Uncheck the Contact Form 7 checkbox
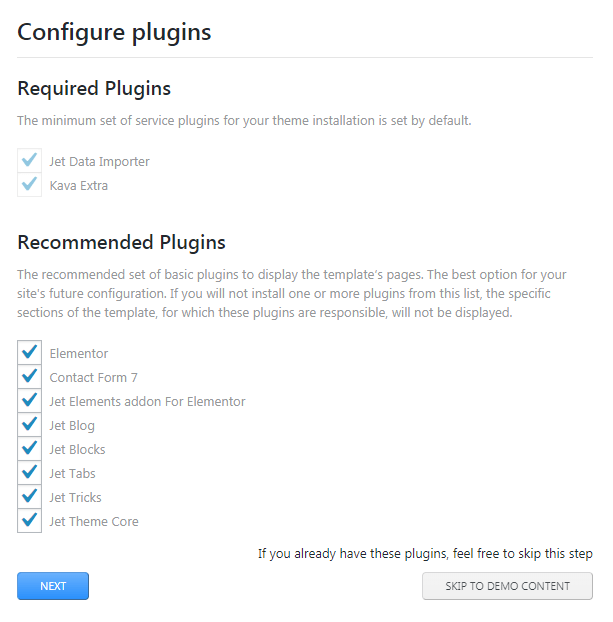This screenshot has height=622, width=613. (29, 377)
